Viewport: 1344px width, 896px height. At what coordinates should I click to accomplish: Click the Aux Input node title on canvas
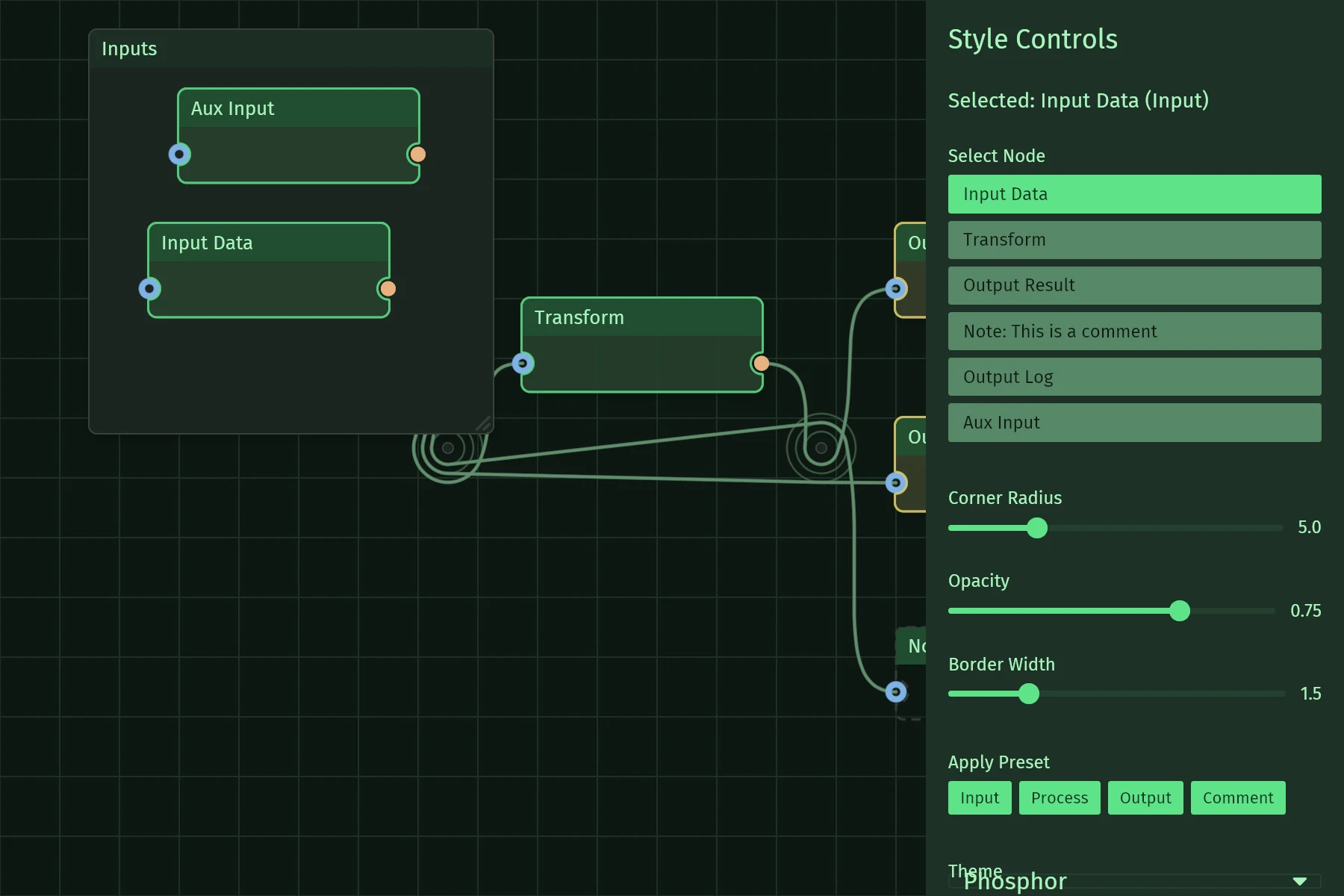[x=232, y=109]
